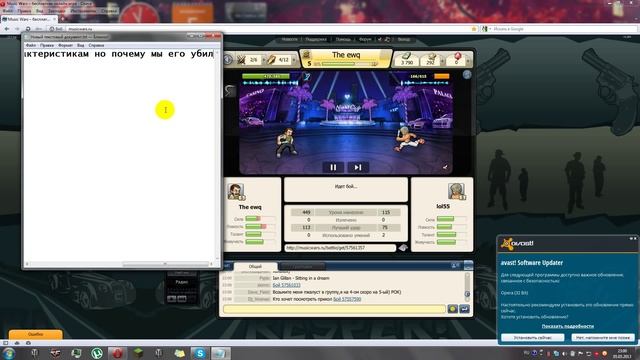Viewport: 640px width, 360px height.
Task: Click the copy battle link icon
Action: (403, 247)
